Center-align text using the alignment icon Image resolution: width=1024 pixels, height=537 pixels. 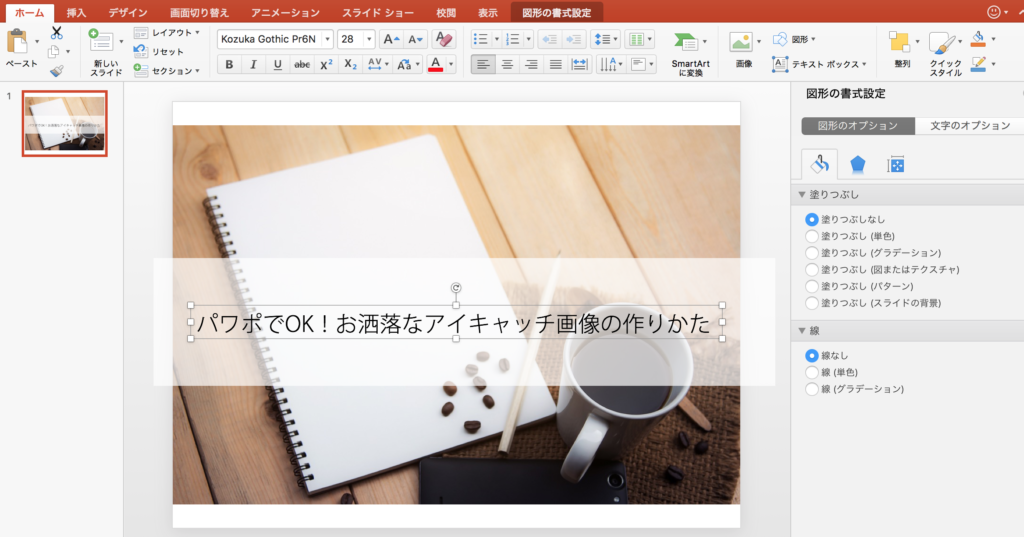pos(507,65)
